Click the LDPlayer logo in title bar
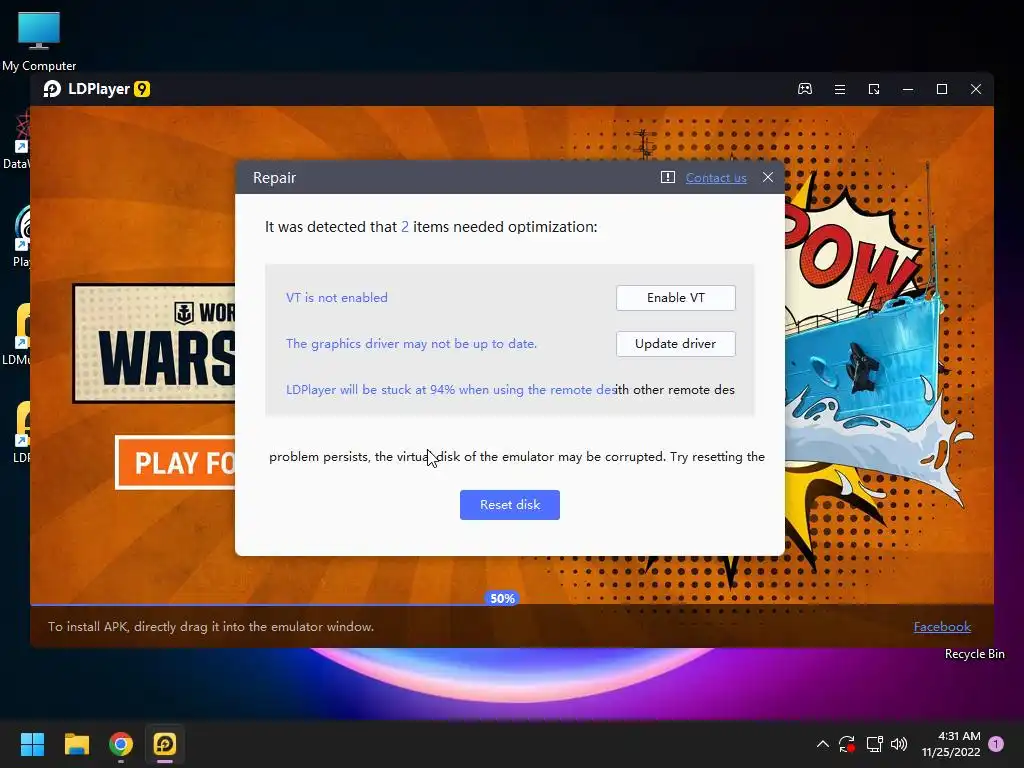 [x=97, y=89]
